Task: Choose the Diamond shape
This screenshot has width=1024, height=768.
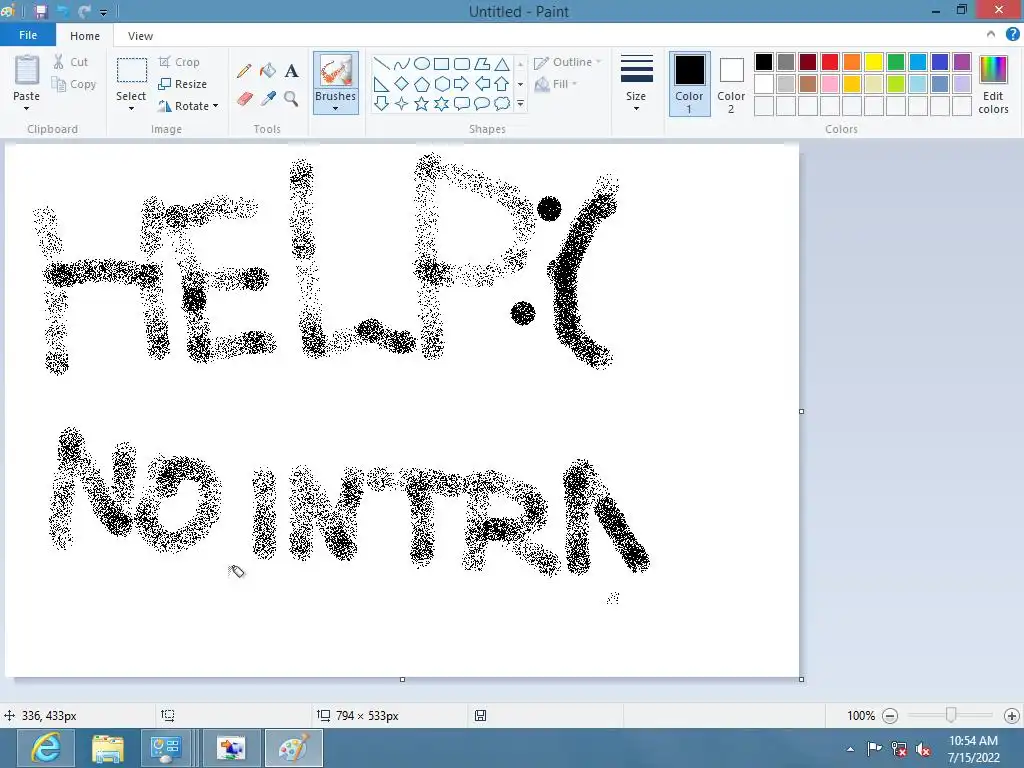Action: click(402, 84)
